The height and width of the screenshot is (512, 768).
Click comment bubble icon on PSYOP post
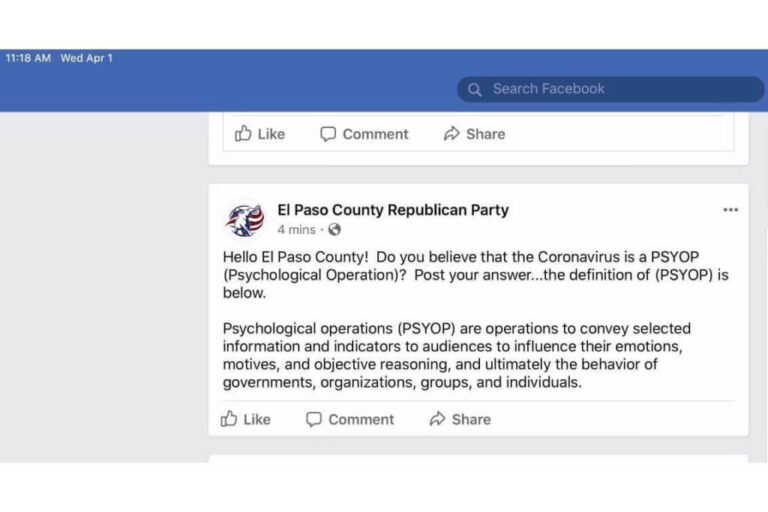pyautogui.click(x=313, y=419)
